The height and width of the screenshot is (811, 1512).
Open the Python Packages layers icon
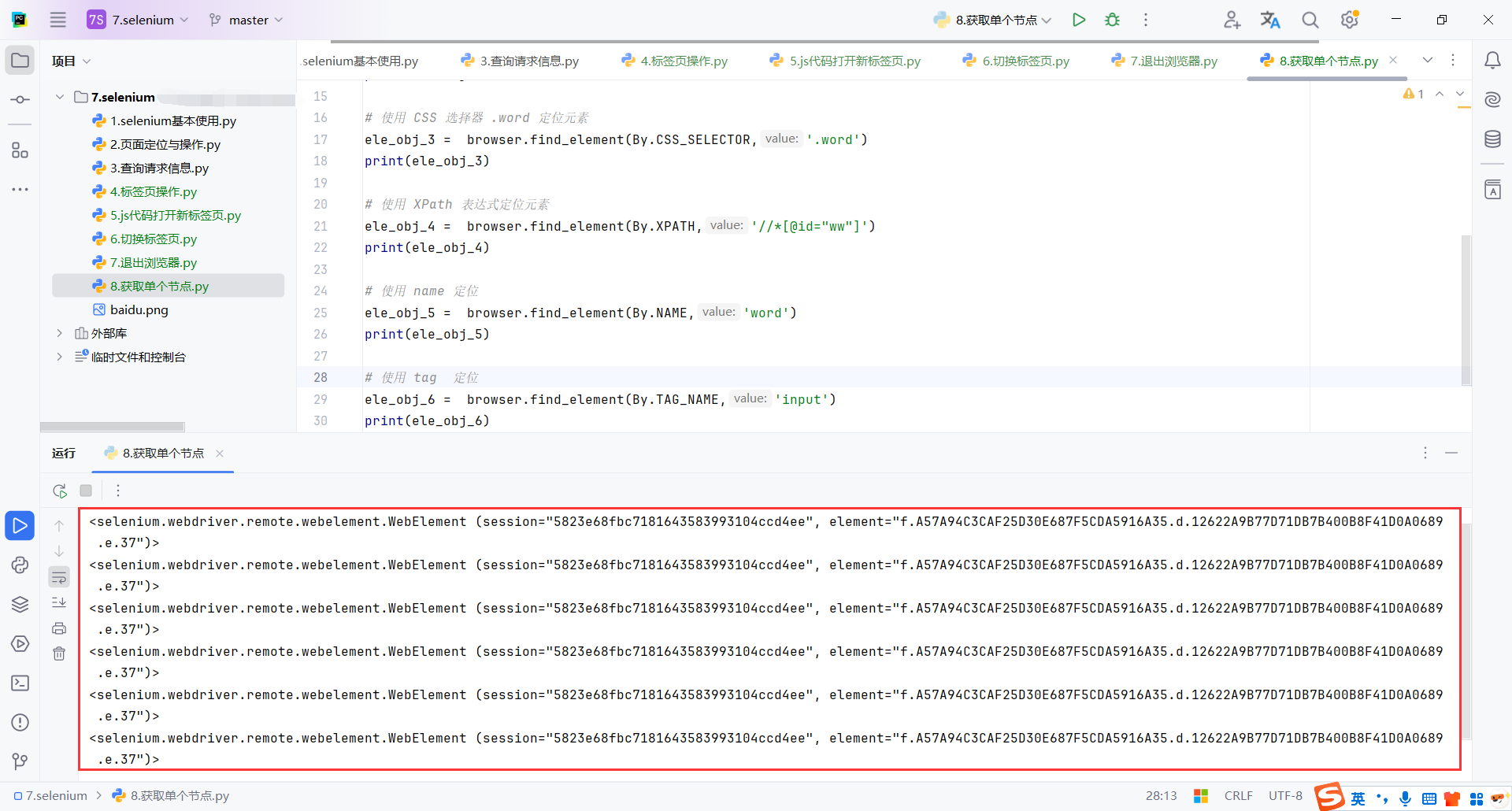tap(20, 605)
